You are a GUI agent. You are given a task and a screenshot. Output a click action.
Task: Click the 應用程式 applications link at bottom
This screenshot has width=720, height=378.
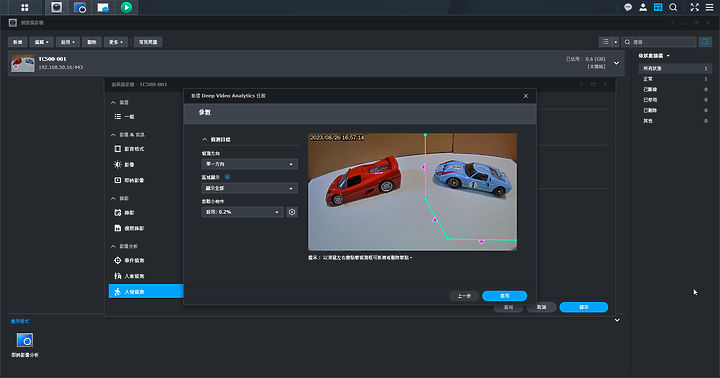(20, 321)
